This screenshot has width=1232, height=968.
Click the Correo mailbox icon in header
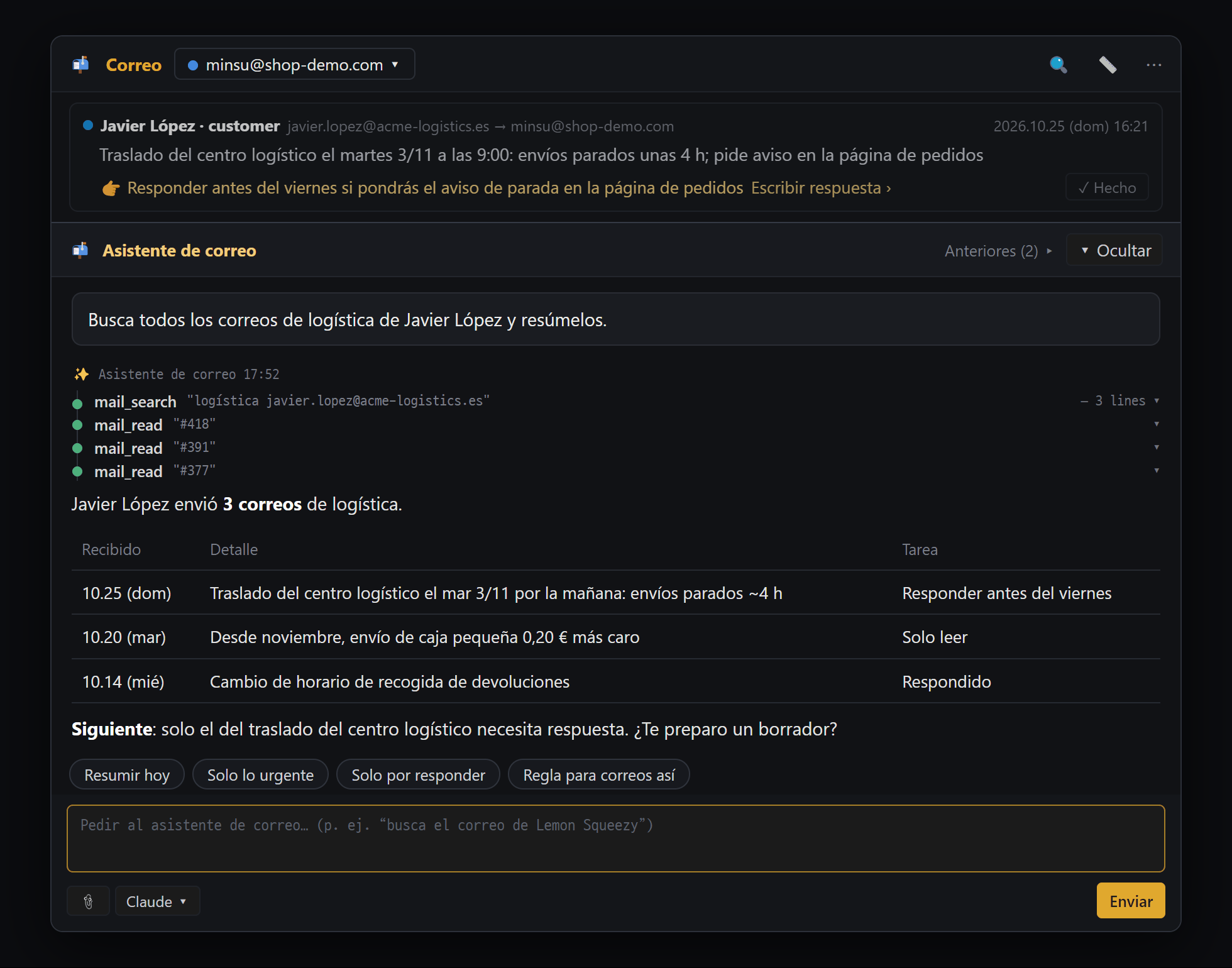point(81,65)
